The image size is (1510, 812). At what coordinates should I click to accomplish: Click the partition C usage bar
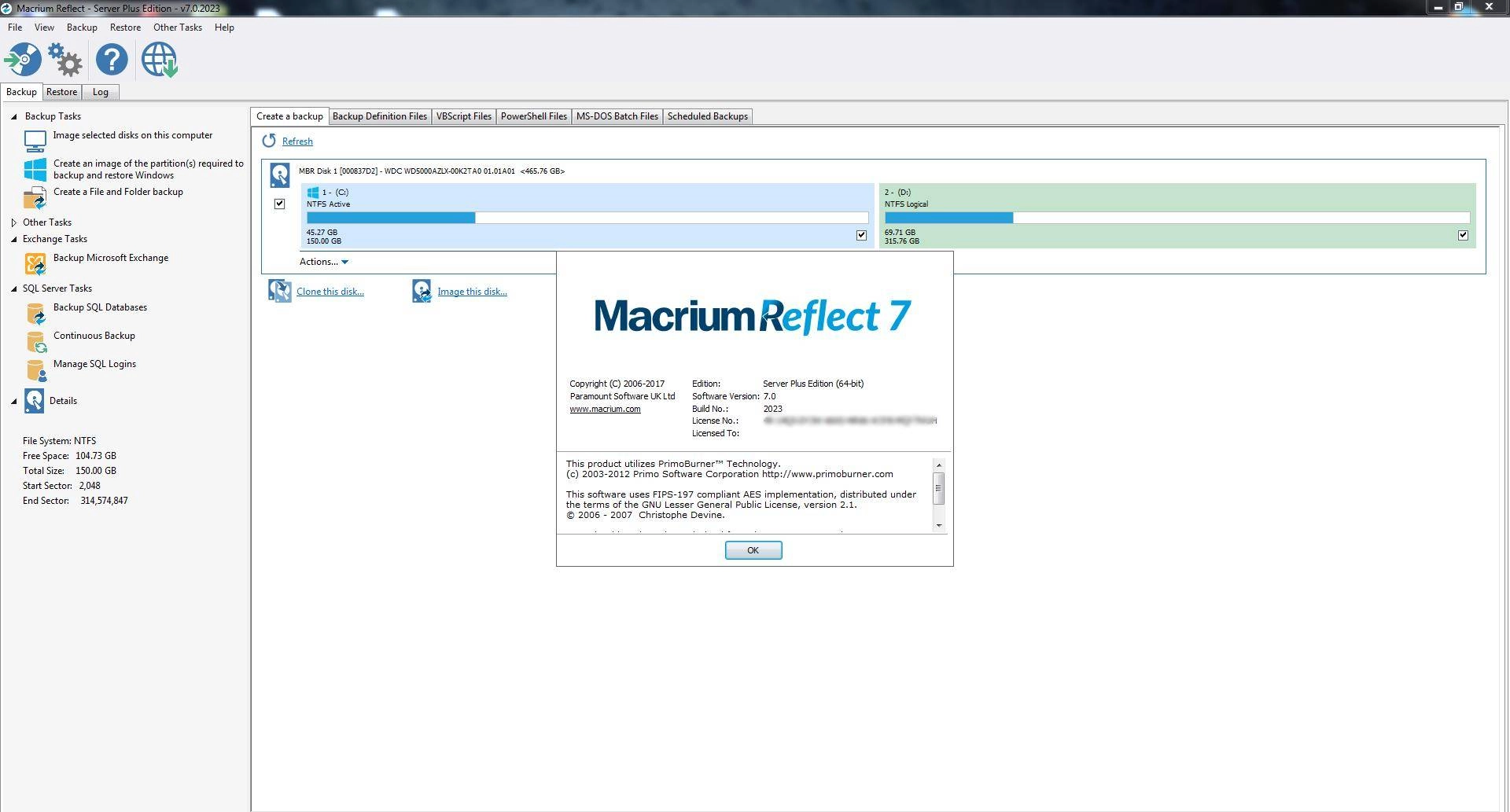[x=587, y=218]
